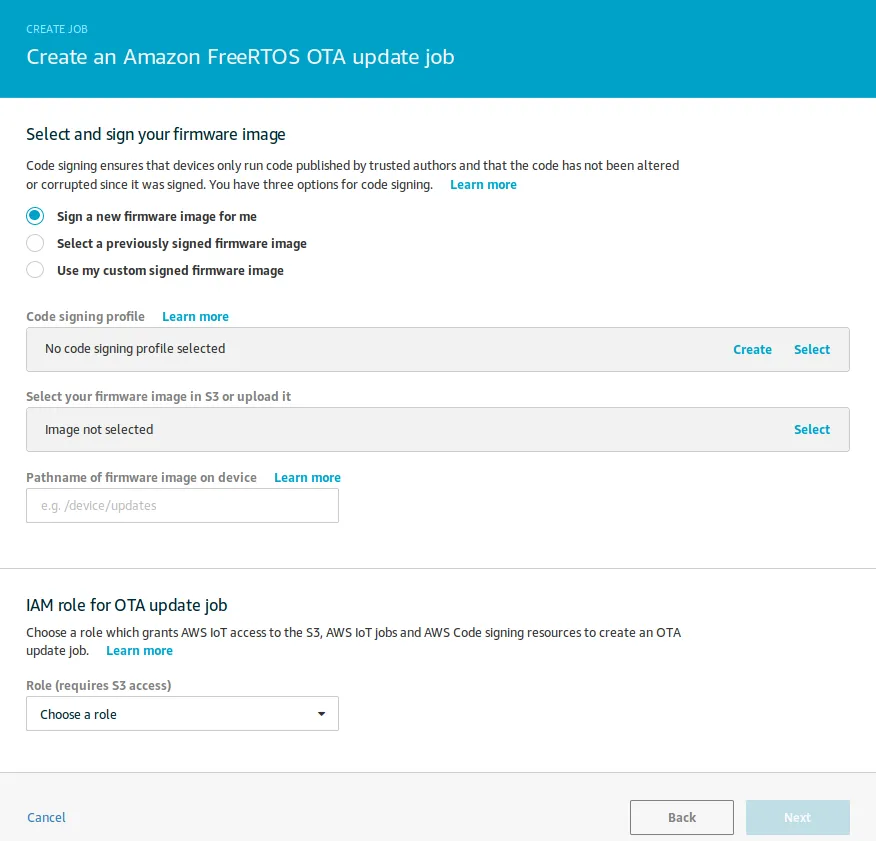The image size is (876, 841).
Task: Click the "Create an Amazon FreeRTOS OTA update job" title
Action: coord(240,57)
